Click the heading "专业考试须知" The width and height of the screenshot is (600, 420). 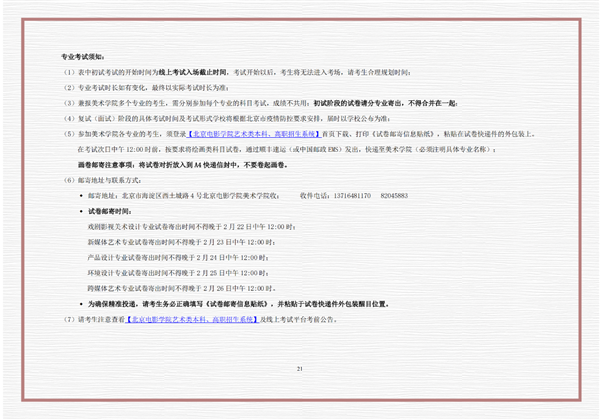tap(83, 57)
